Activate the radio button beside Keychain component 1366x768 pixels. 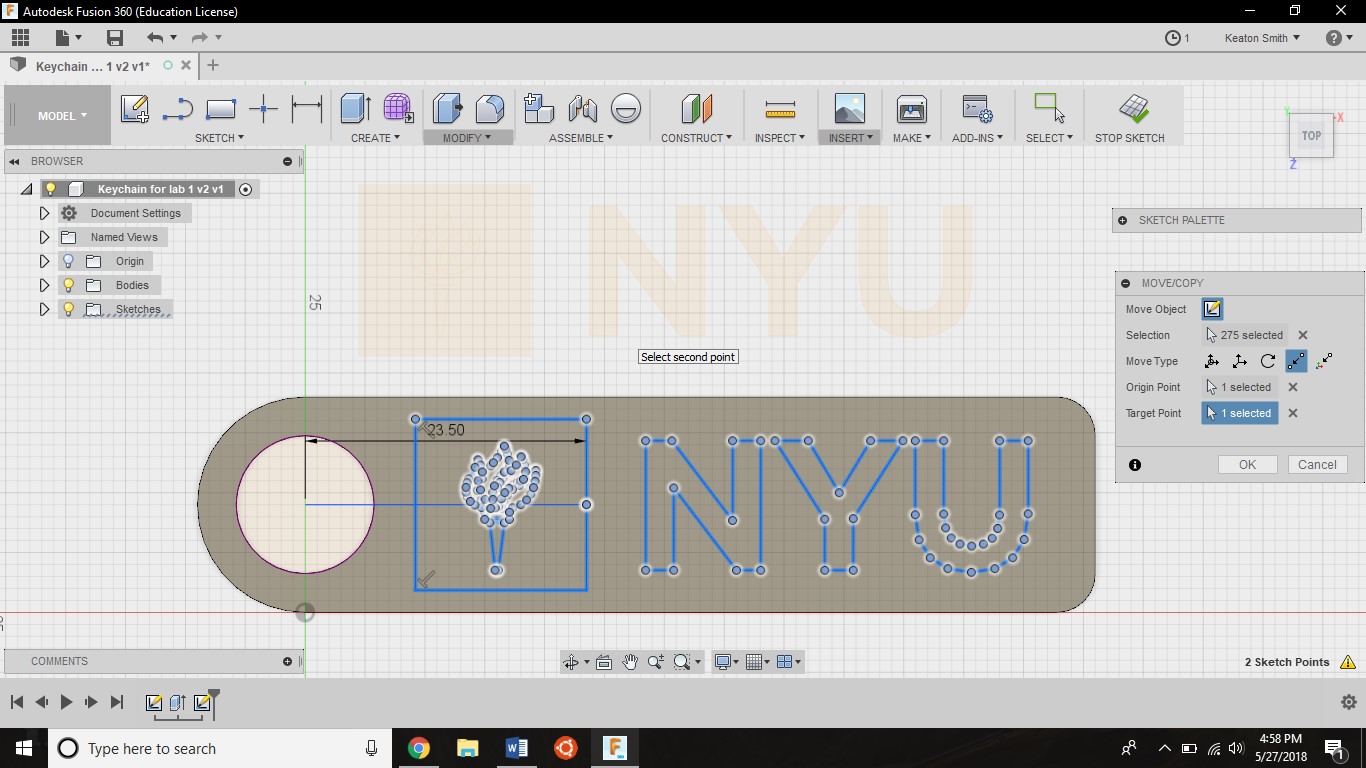tap(245, 189)
